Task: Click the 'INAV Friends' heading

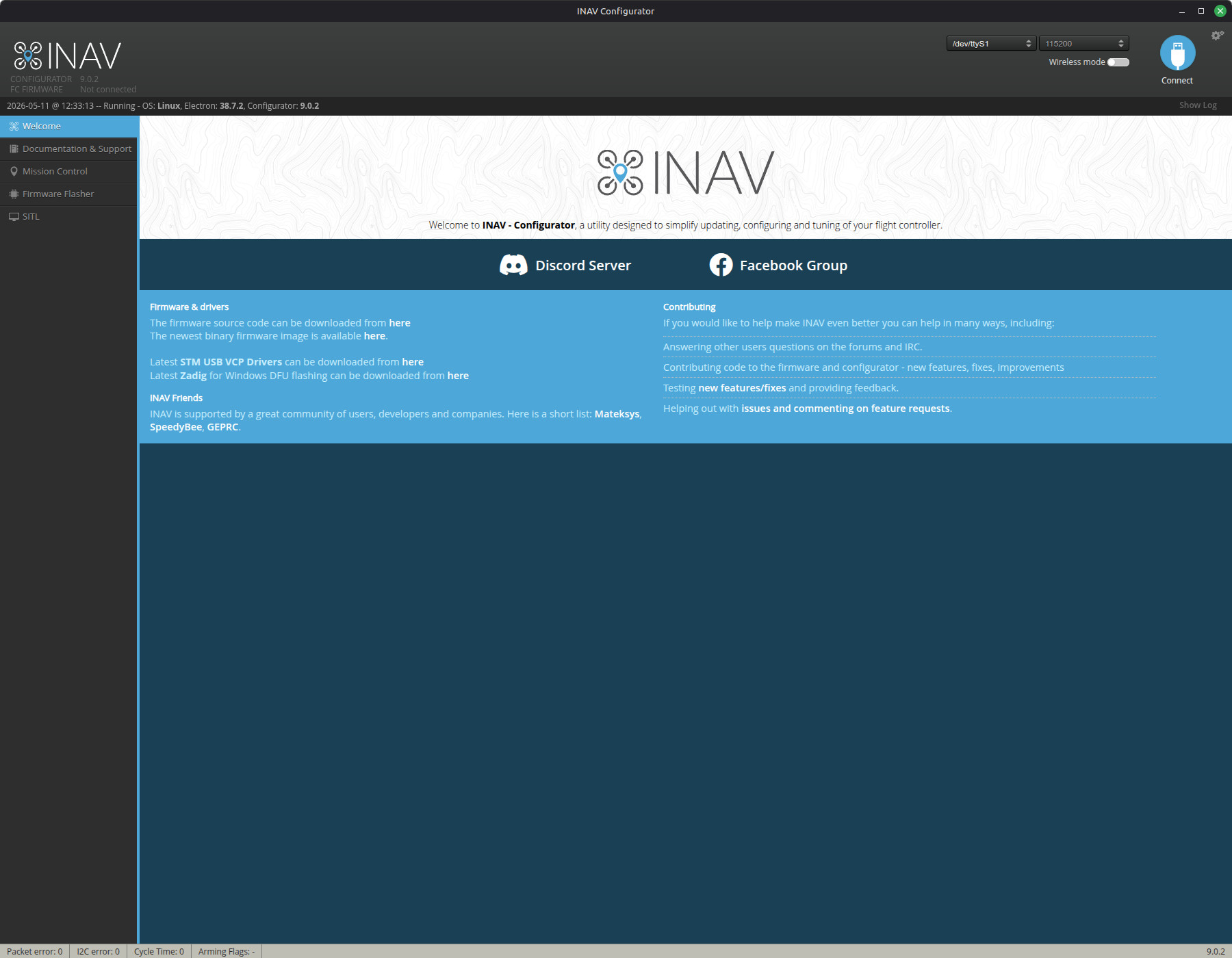Action: click(x=177, y=398)
